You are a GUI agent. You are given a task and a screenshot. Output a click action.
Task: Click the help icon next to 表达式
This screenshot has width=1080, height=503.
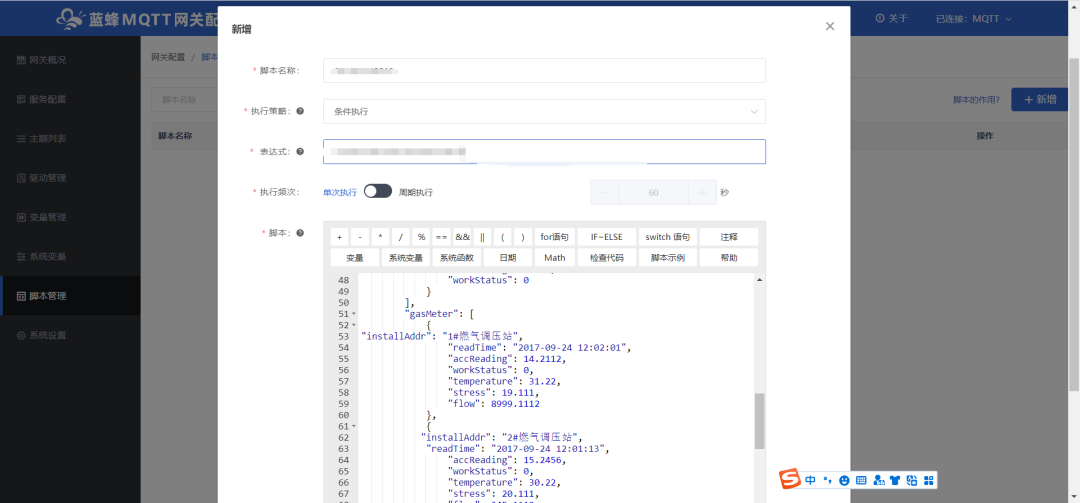300,152
